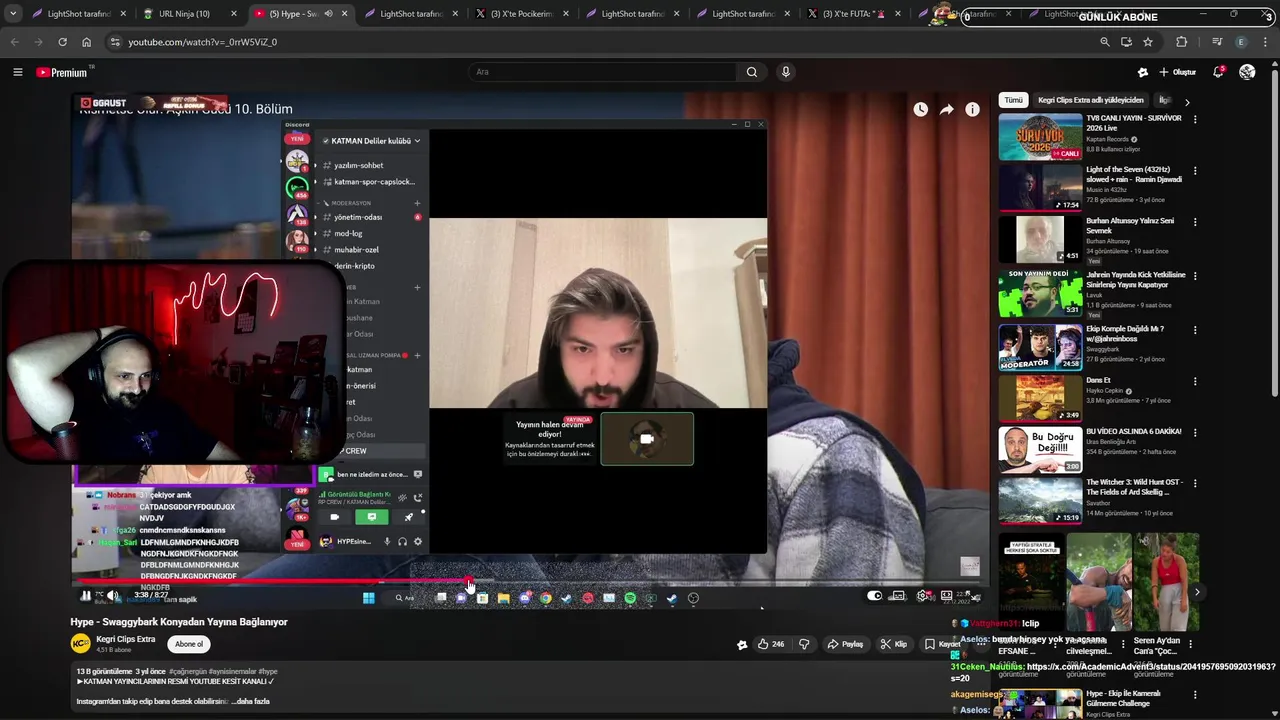Open options for Burhan Altunsoy video
Image resolution: width=1280 pixels, height=720 pixels.
(x=1194, y=223)
